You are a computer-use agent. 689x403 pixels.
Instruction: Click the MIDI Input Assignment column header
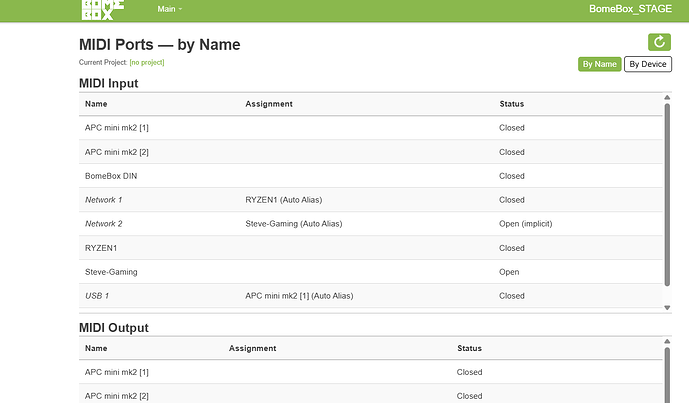point(268,104)
